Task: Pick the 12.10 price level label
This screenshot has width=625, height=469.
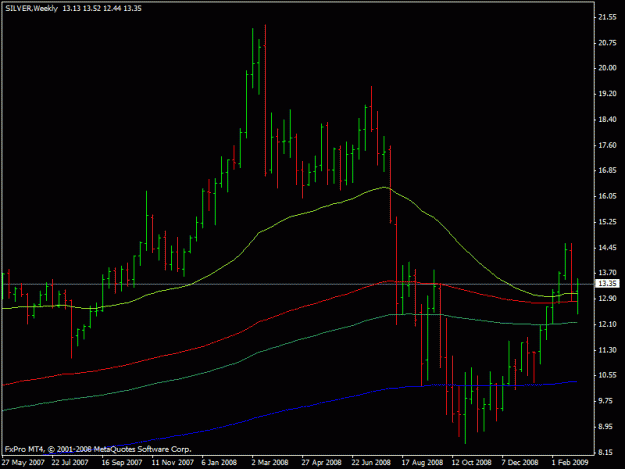Action: pos(607,324)
